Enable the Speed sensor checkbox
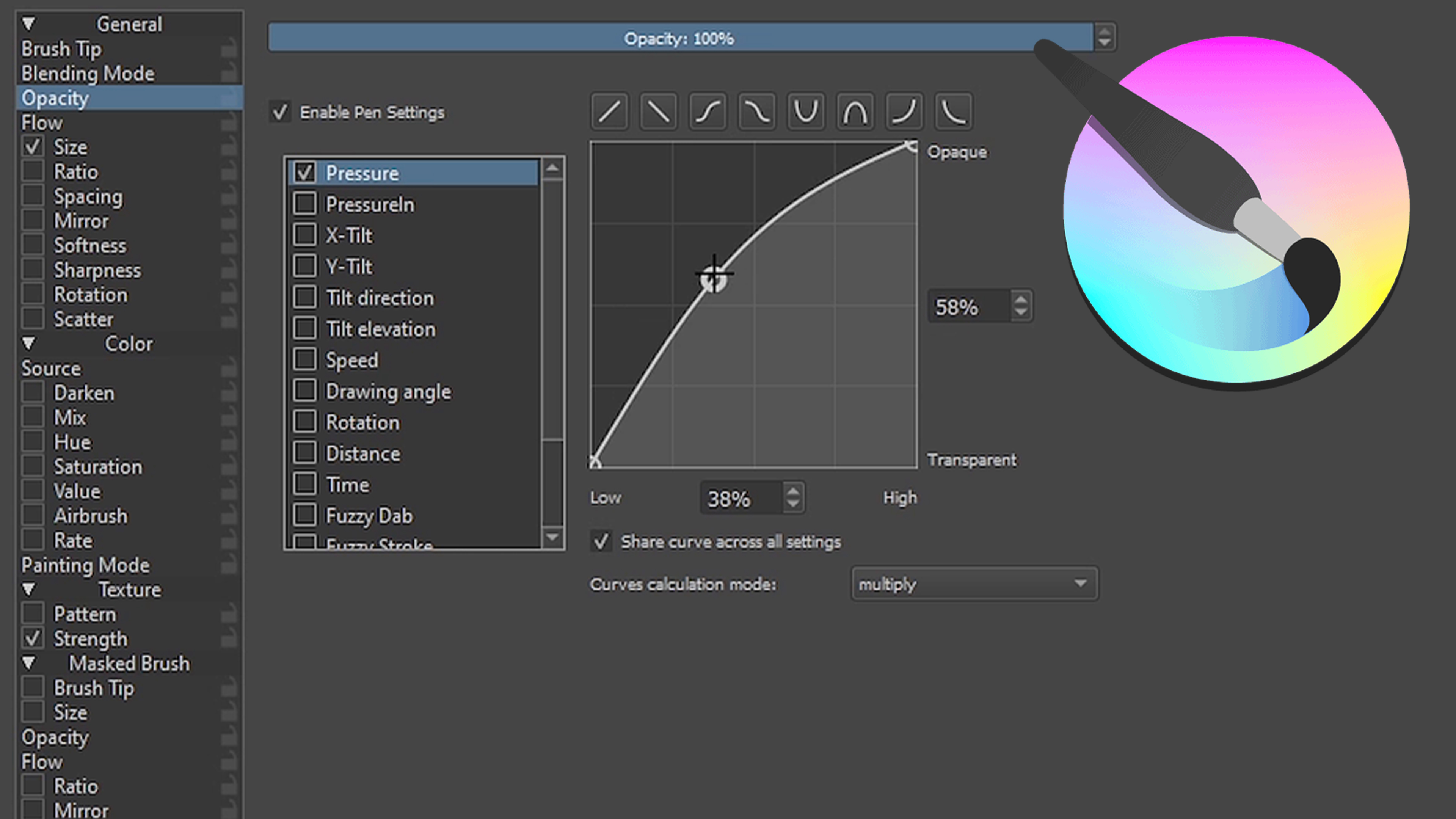 coord(305,359)
